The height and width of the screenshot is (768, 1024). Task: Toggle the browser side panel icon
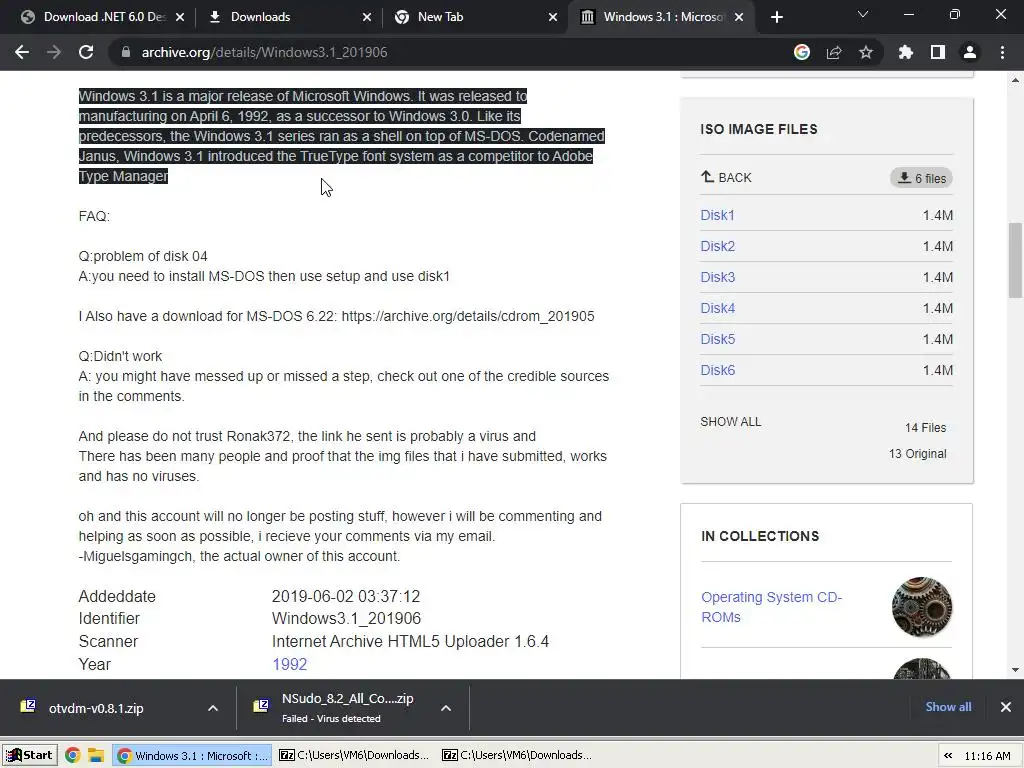[938, 52]
